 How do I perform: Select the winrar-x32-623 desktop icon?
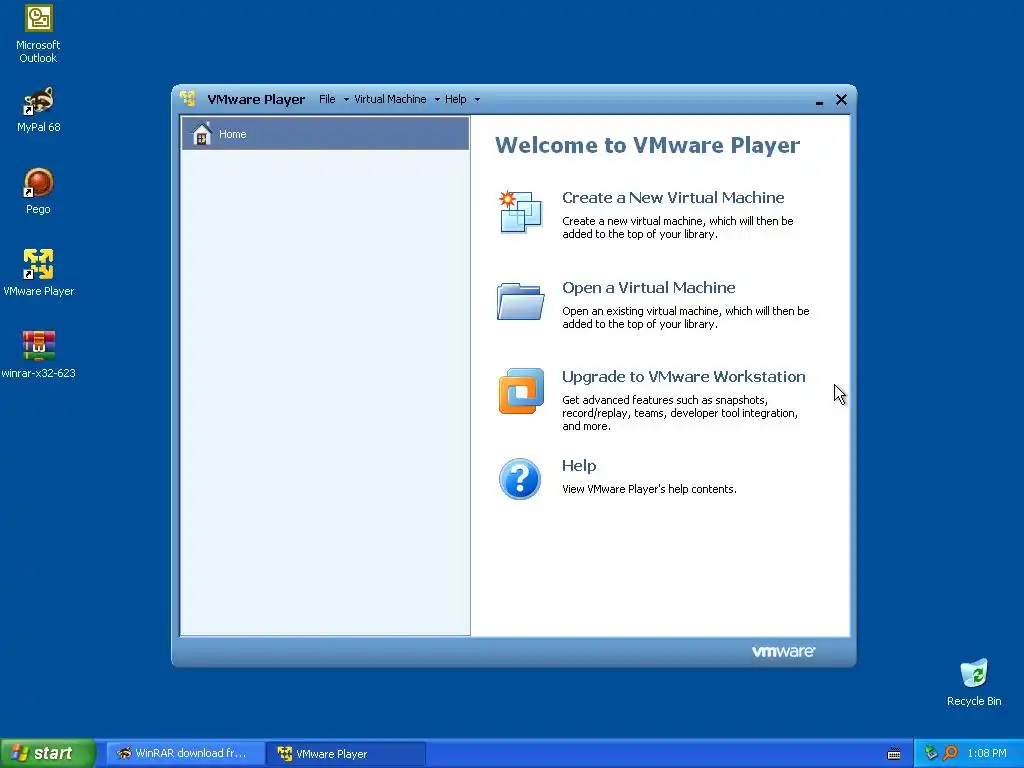click(38, 355)
